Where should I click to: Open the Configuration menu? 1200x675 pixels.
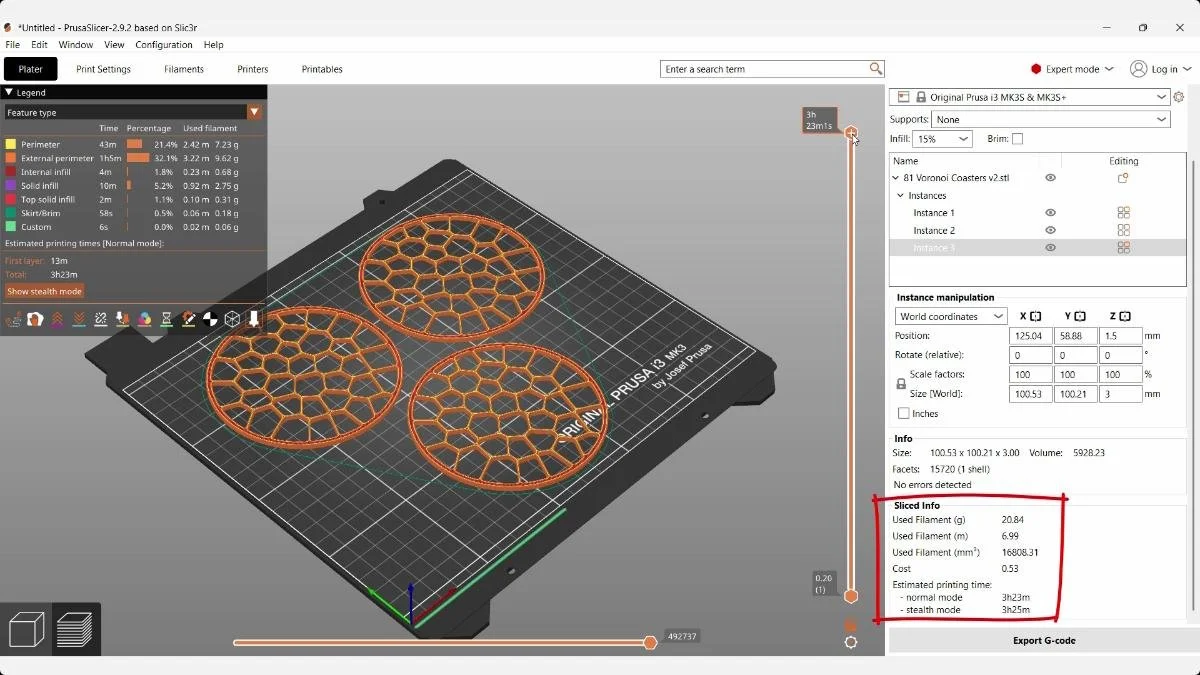pos(164,45)
